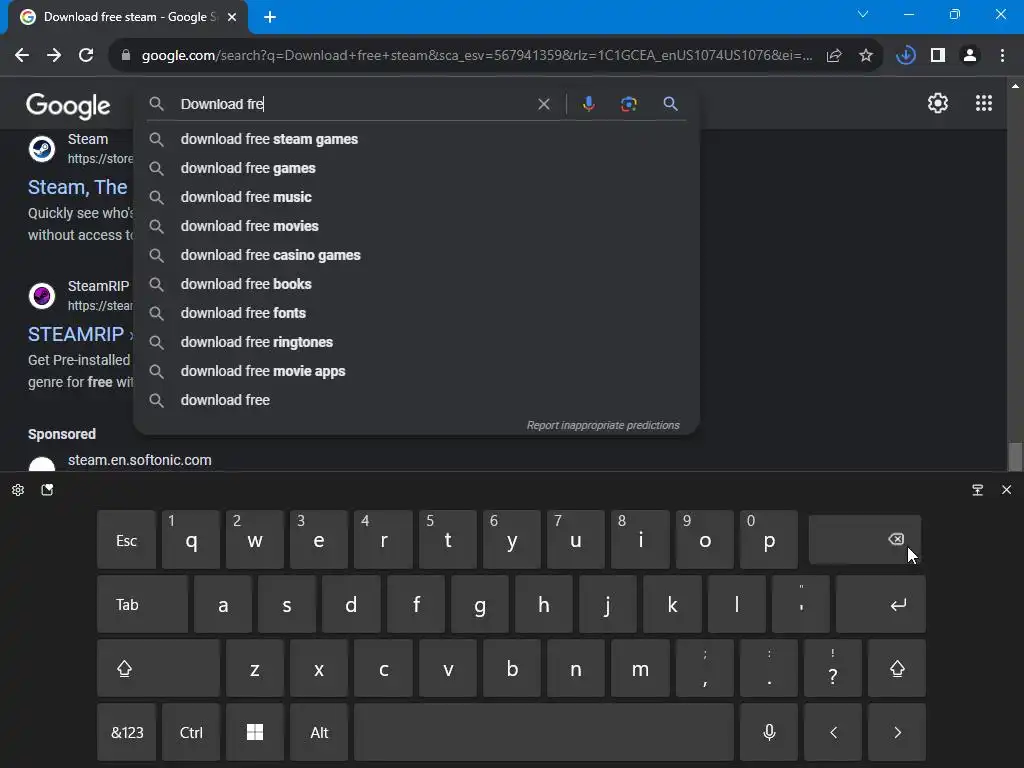Bookmark this page with the star icon
The height and width of the screenshot is (768, 1024).
[866, 56]
